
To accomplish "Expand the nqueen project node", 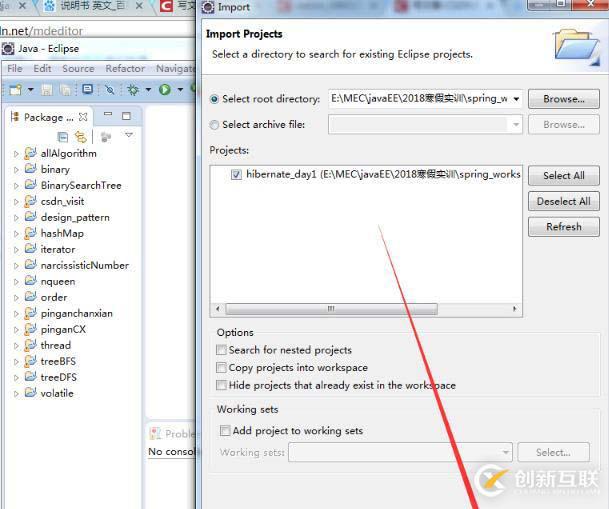I will pos(16,282).
